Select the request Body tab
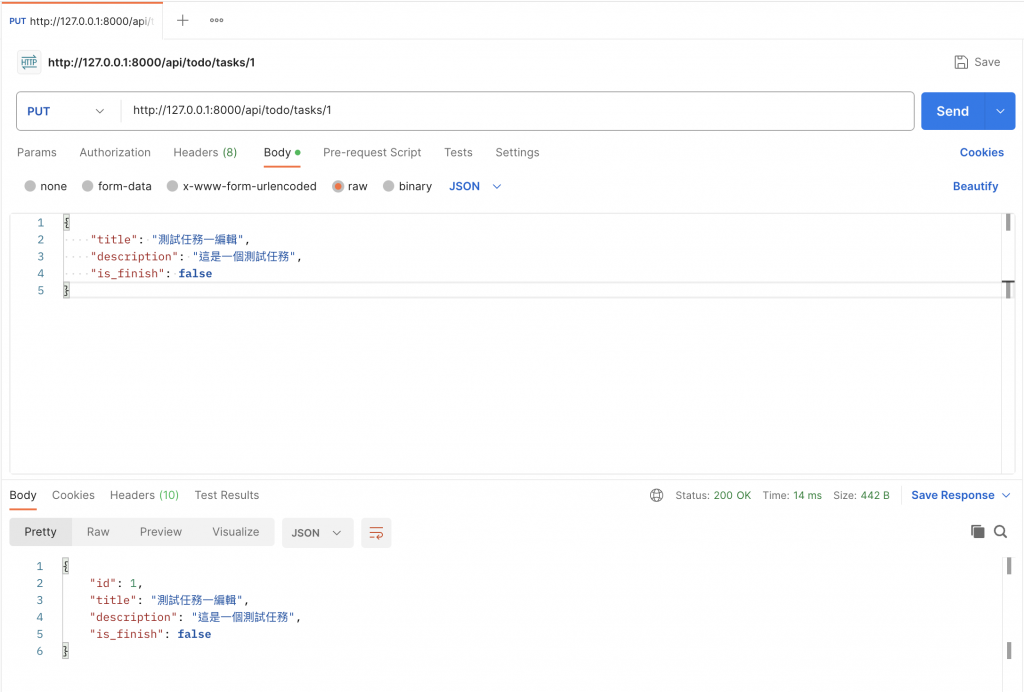This screenshot has width=1024, height=692. 281,152
